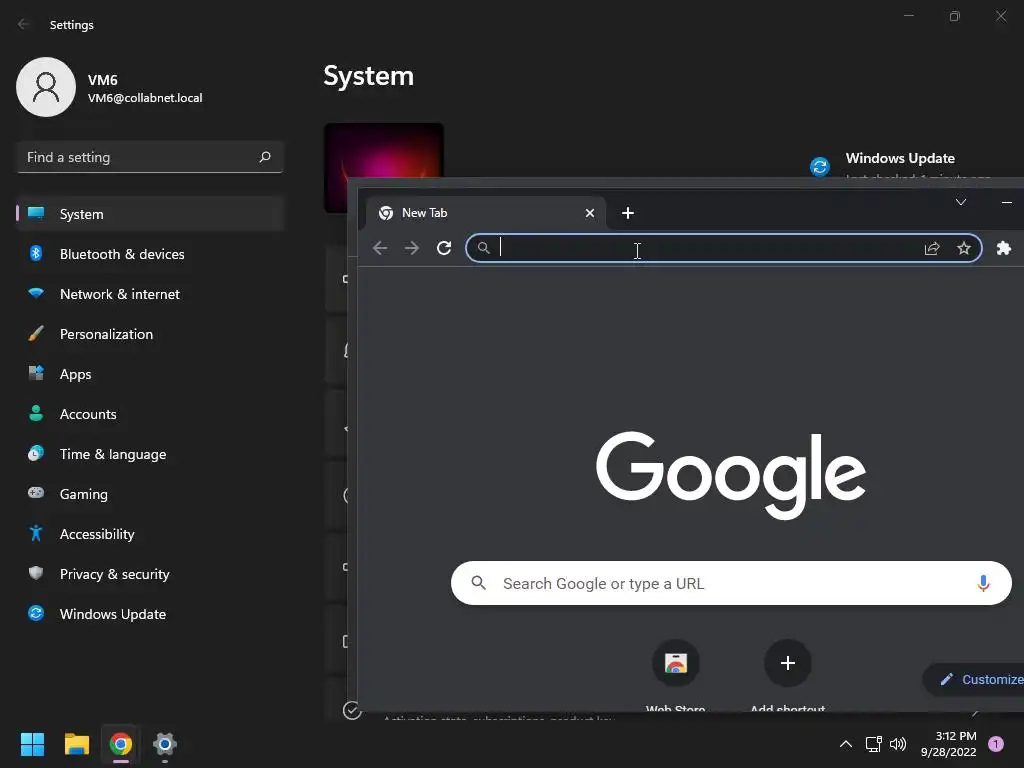Open Time & language settings
The image size is (1024, 768).
point(151,454)
